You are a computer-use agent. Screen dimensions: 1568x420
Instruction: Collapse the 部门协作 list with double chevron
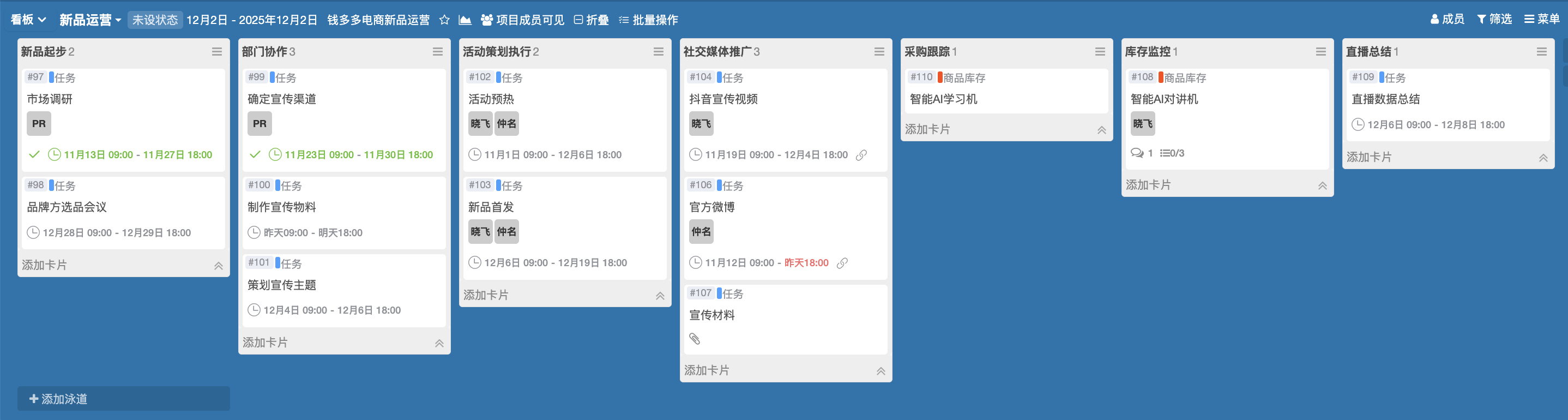[x=439, y=343]
